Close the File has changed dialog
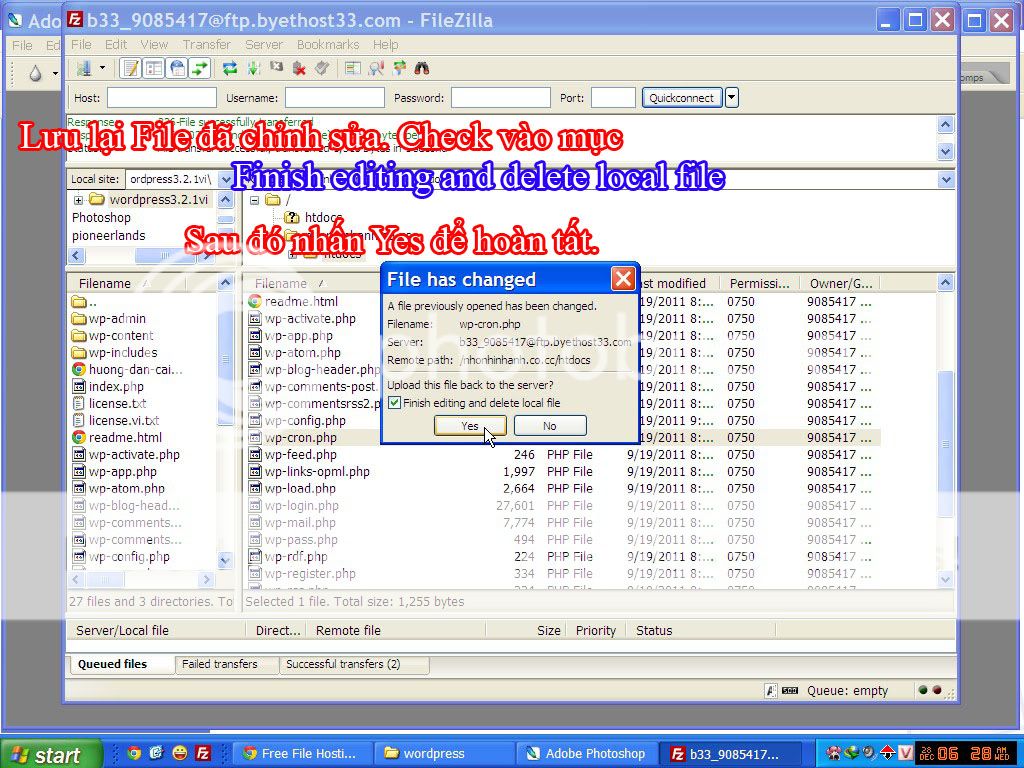The image size is (1024, 768). [623, 279]
